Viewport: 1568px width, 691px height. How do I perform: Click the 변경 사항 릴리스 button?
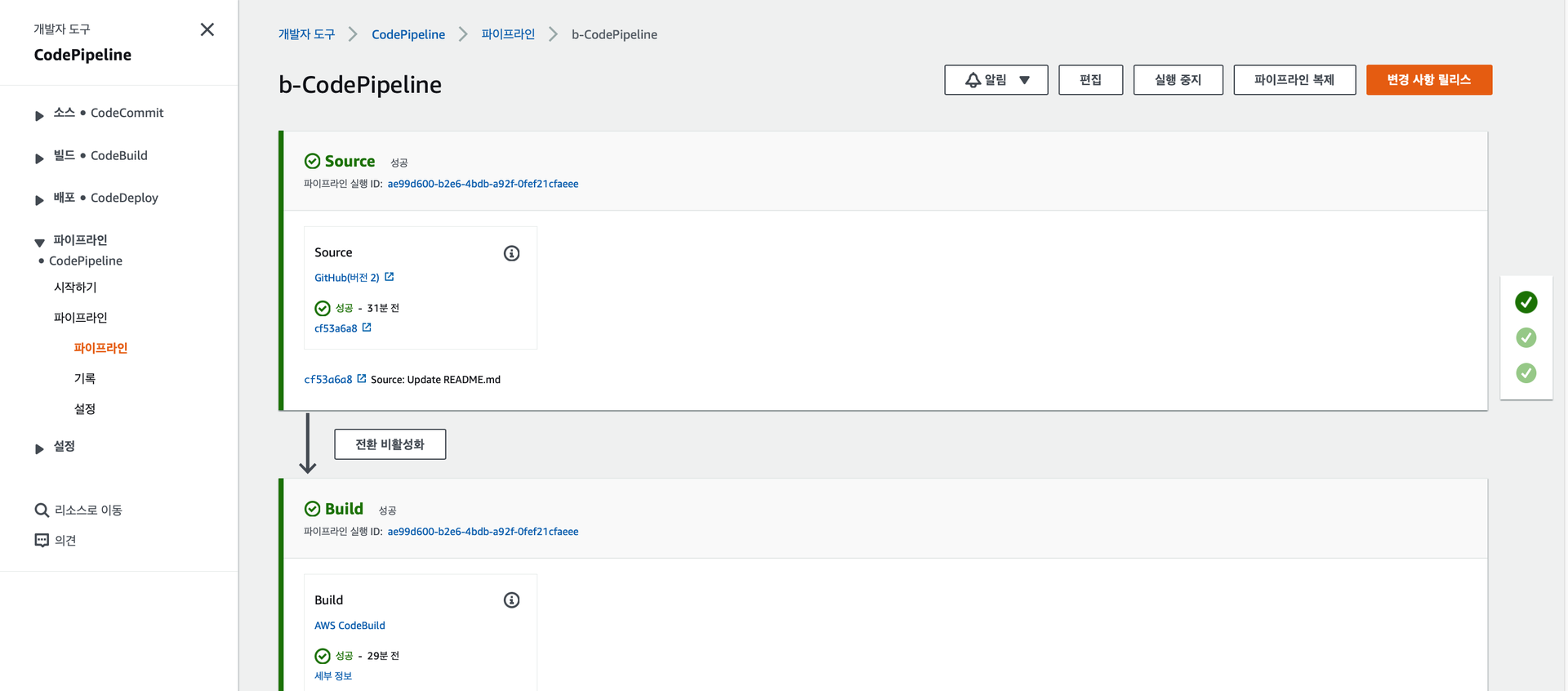pyautogui.click(x=1428, y=80)
